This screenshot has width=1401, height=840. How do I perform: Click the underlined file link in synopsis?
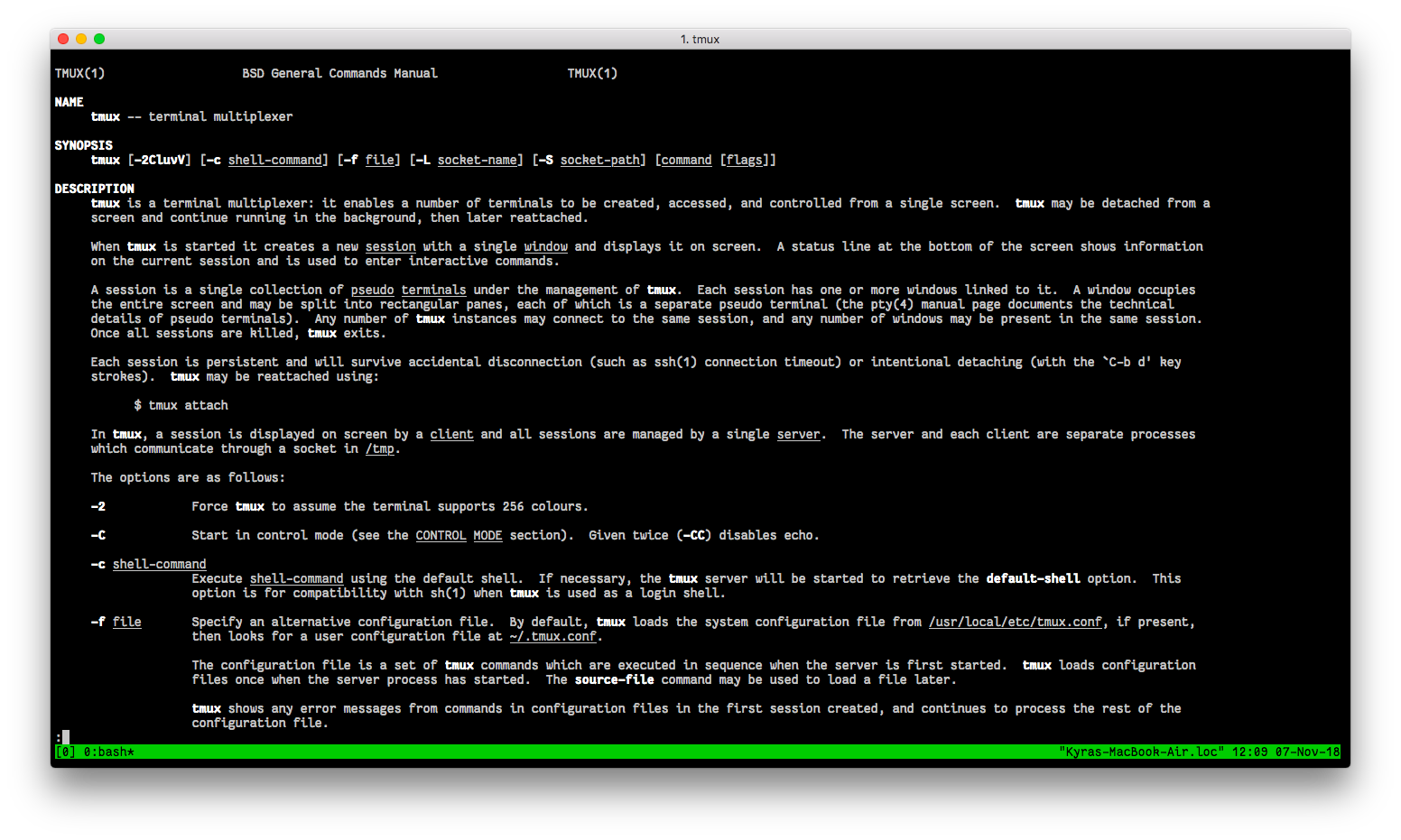tap(381, 160)
